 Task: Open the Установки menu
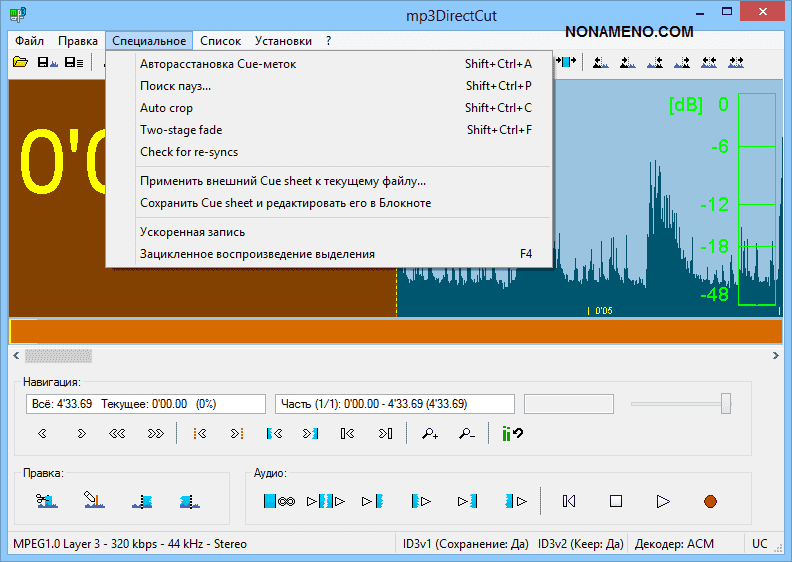283,41
